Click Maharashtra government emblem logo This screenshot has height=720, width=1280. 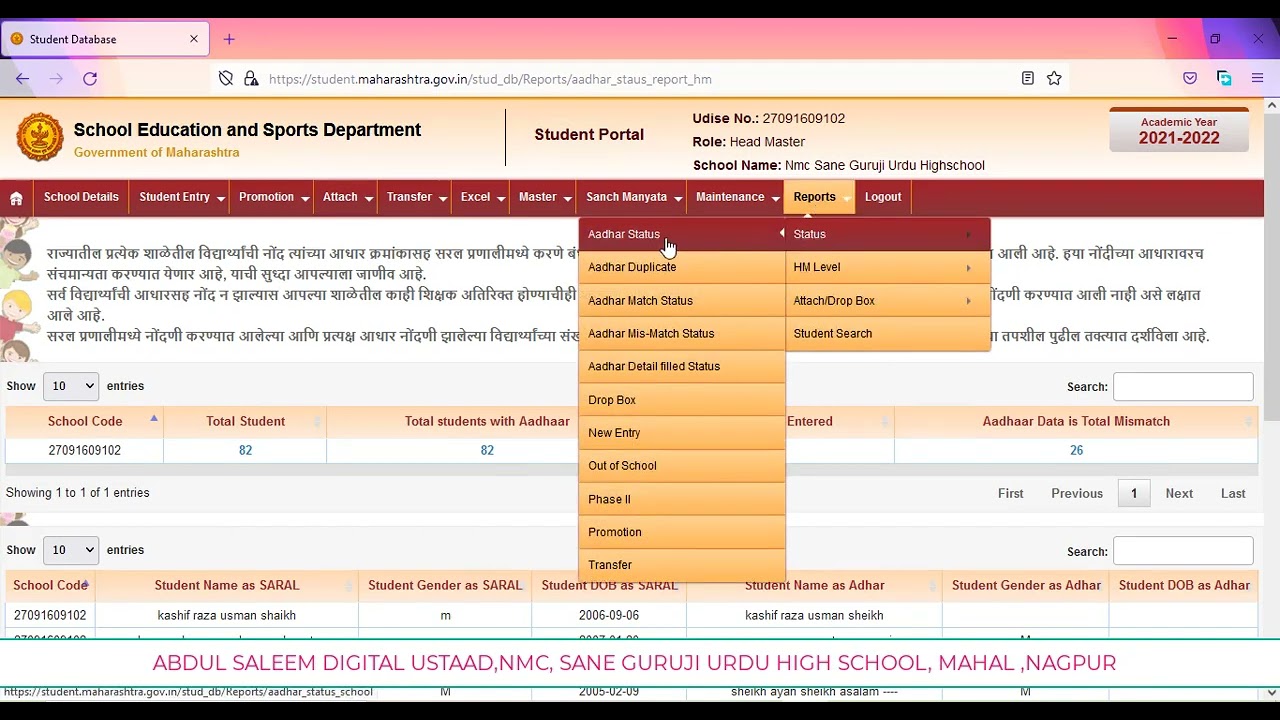click(39, 137)
